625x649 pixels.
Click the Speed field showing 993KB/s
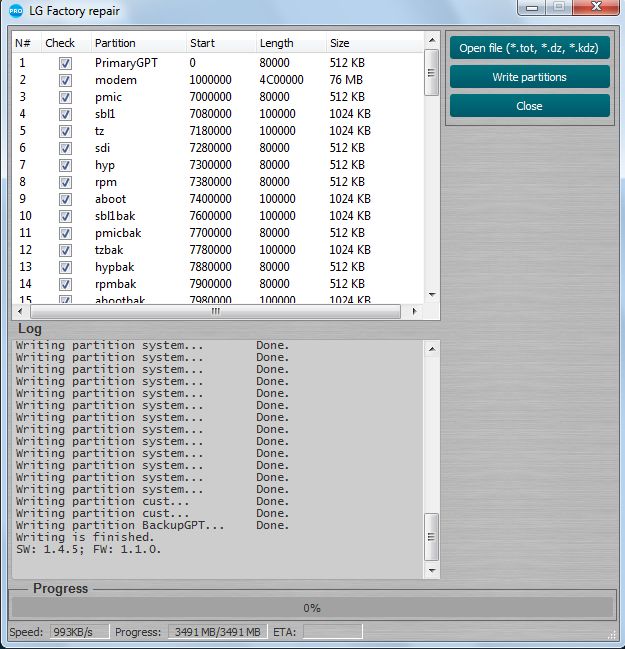click(79, 632)
